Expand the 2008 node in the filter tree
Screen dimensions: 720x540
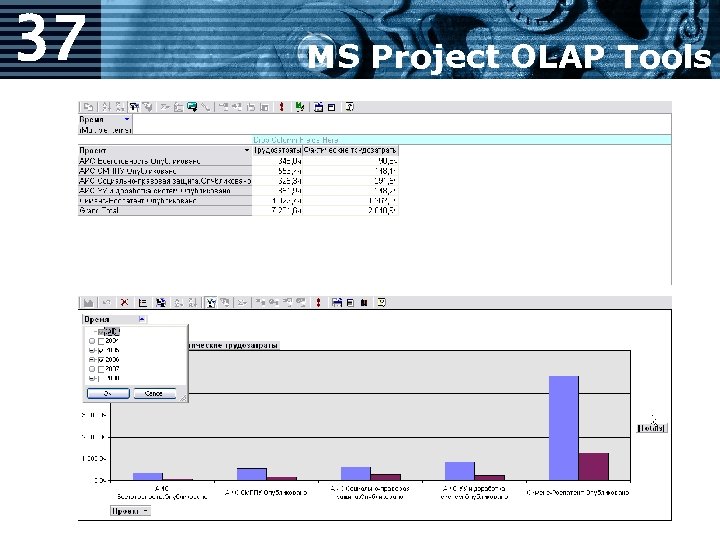[92, 378]
